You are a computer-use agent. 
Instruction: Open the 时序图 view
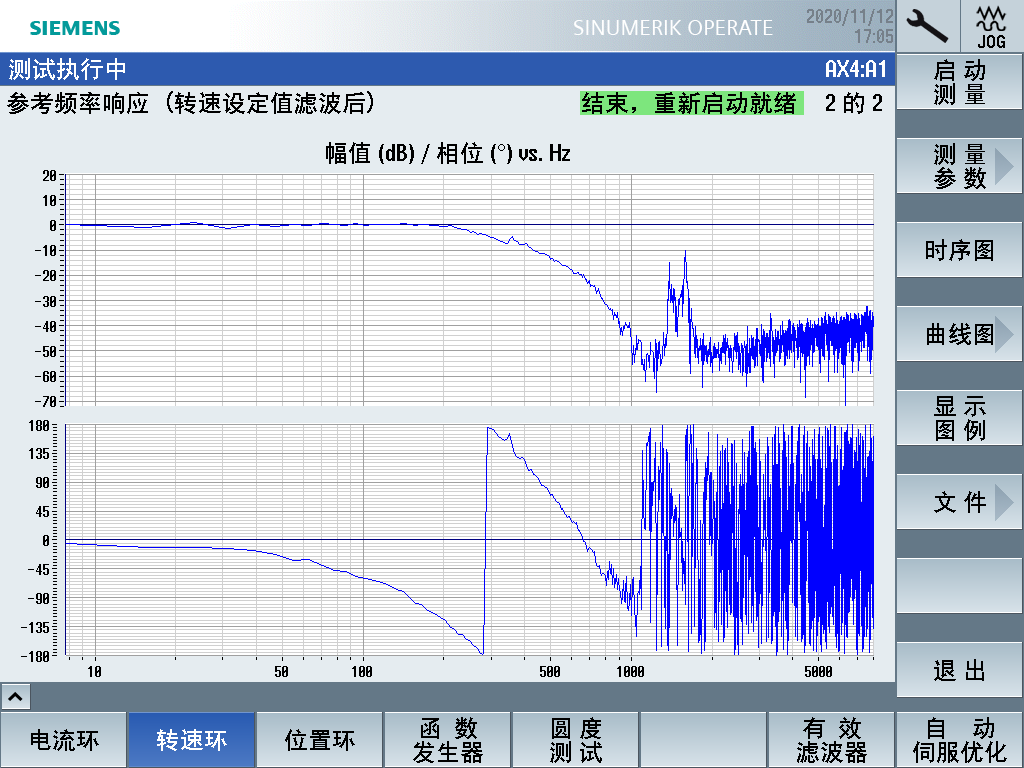pos(960,251)
